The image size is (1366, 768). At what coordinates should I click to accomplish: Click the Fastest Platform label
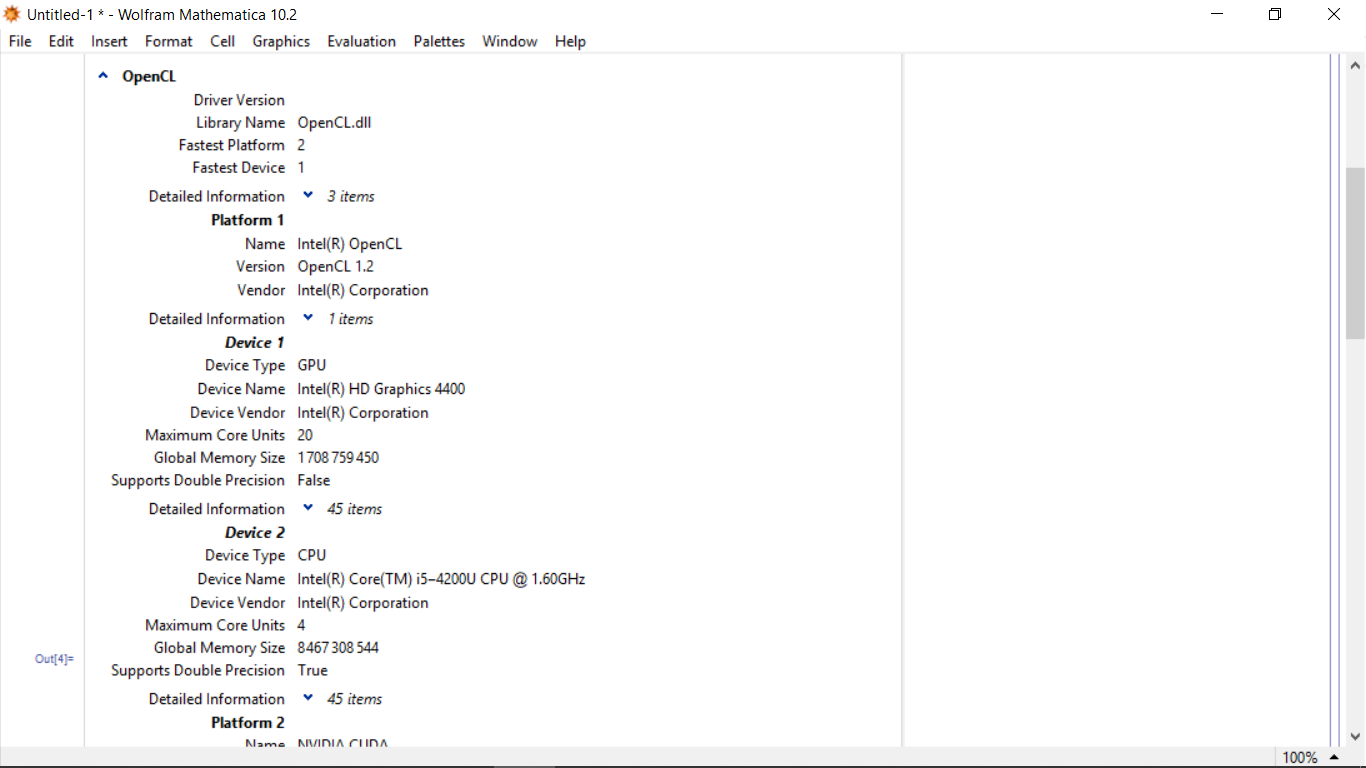(x=232, y=145)
